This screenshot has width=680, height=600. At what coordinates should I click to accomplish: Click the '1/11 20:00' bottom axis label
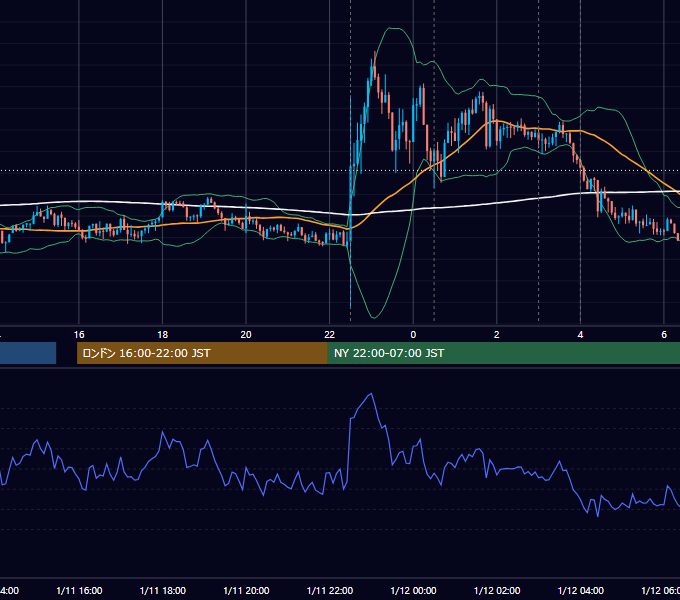(246, 590)
